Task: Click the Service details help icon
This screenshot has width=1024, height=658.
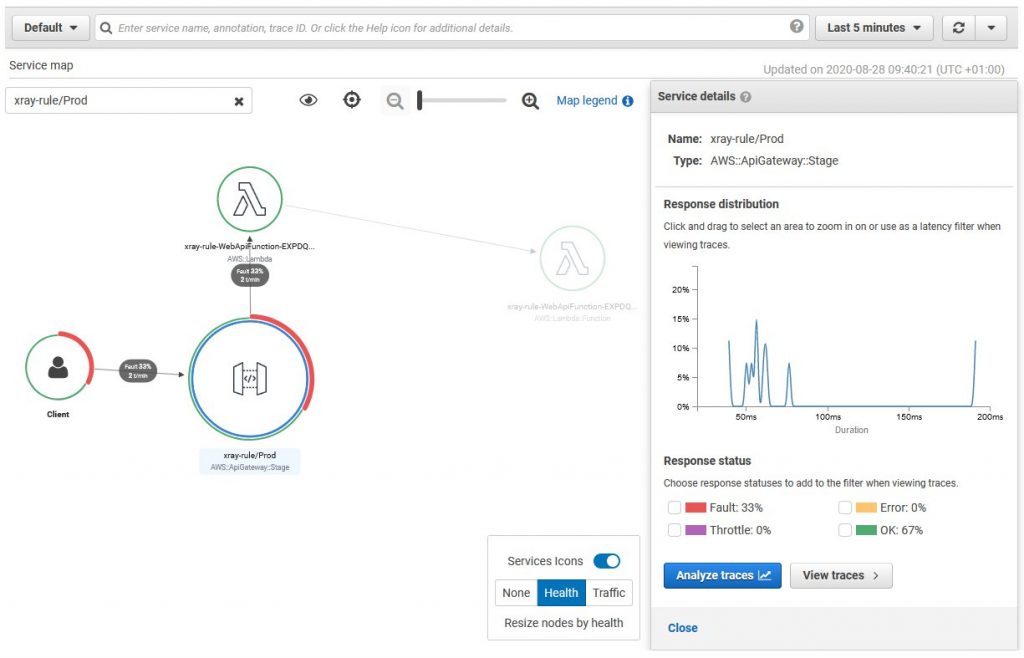Action: (x=745, y=97)
